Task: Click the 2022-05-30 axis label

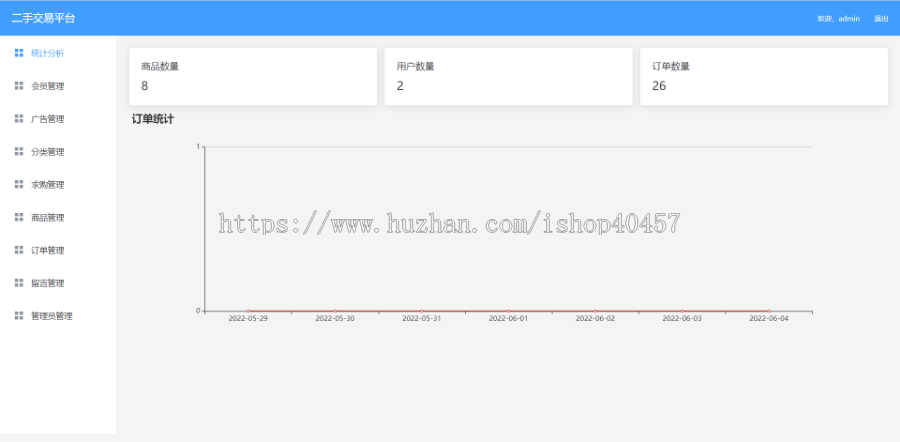Action: coord(335,318)
